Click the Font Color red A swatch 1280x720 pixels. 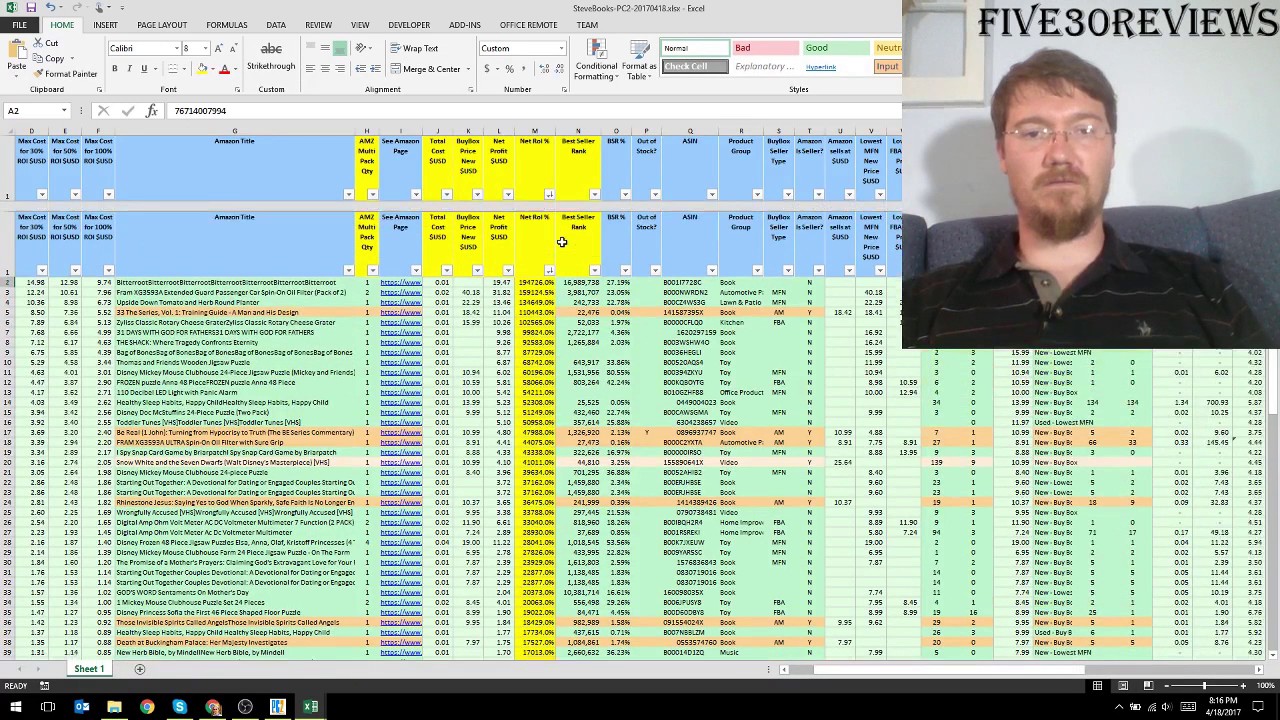point(224,69)
